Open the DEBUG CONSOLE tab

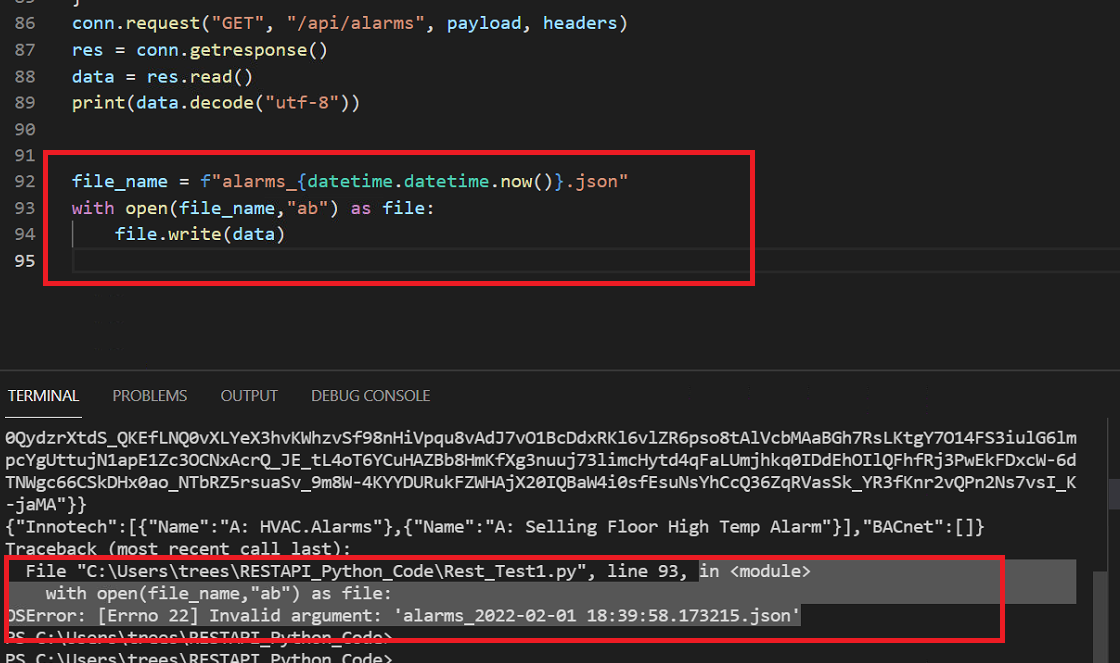point(370,396)
